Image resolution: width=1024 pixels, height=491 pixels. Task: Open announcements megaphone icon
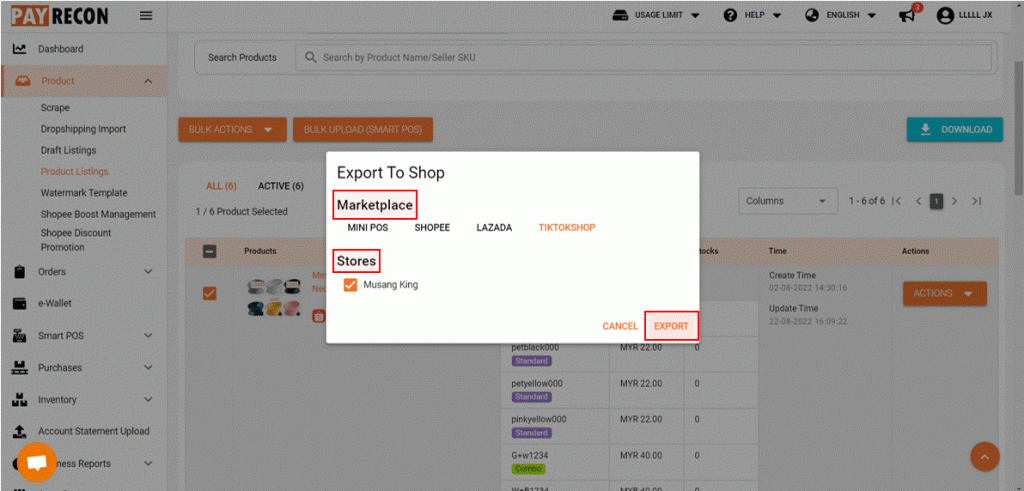(x=906, y=16)
